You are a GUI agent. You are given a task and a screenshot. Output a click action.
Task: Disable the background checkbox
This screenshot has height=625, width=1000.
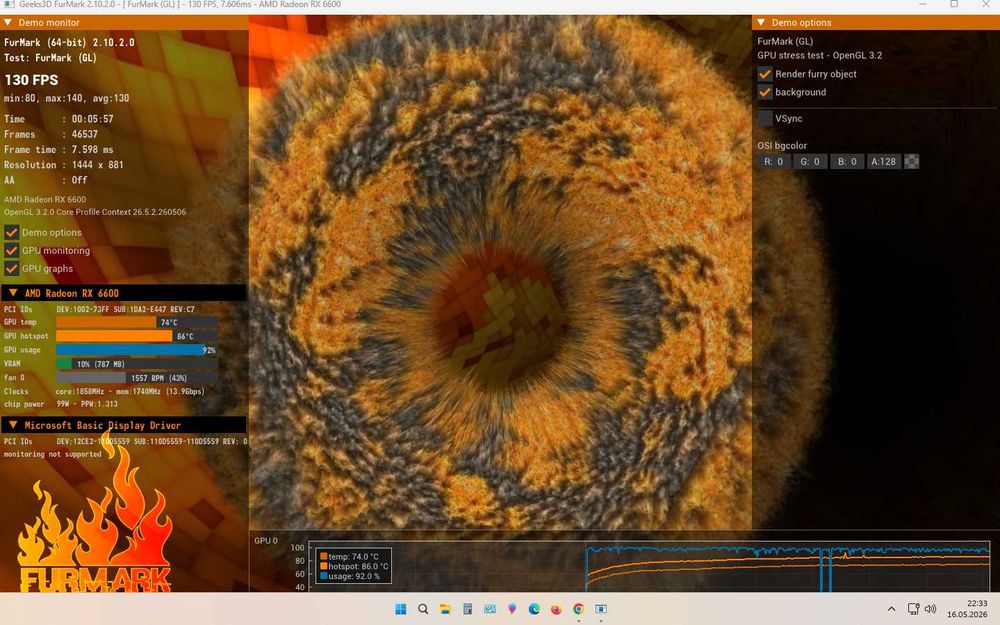pyautogui.click(x=765, y=92)
